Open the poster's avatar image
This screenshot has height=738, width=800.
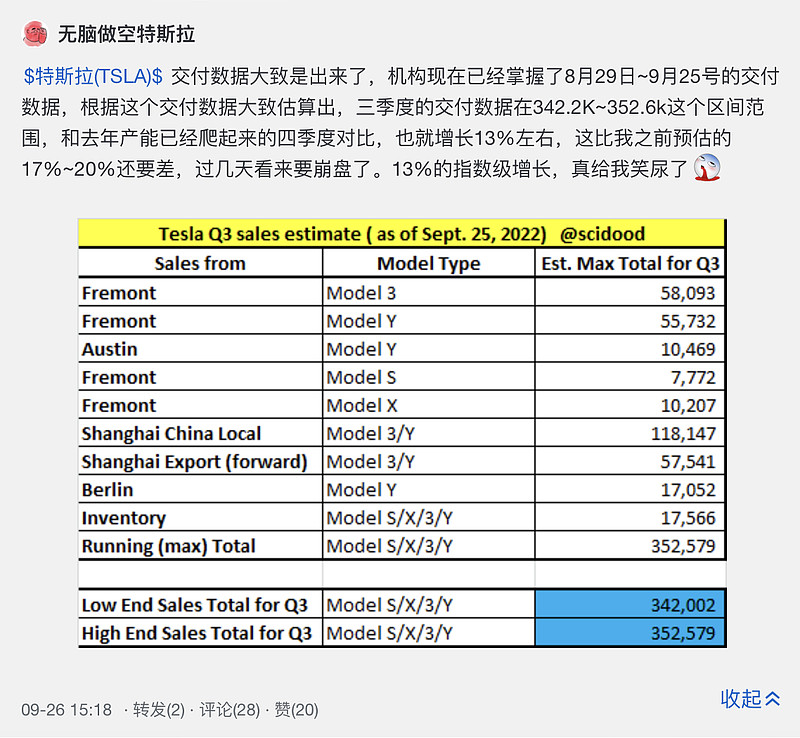point(35,35)
